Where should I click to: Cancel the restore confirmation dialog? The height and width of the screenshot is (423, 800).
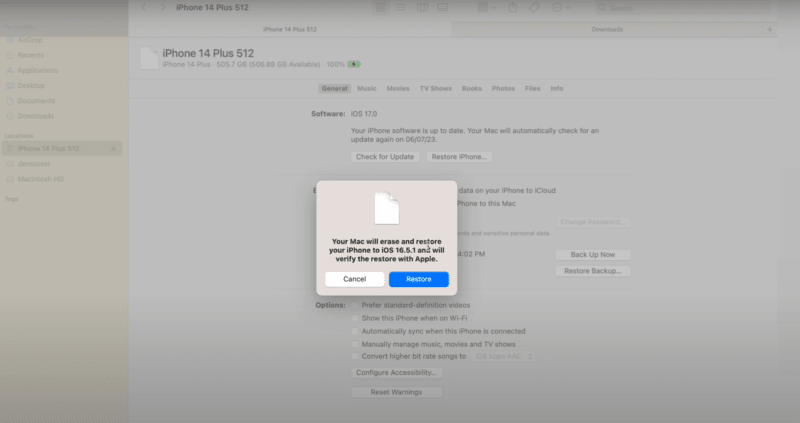point(355,279)
